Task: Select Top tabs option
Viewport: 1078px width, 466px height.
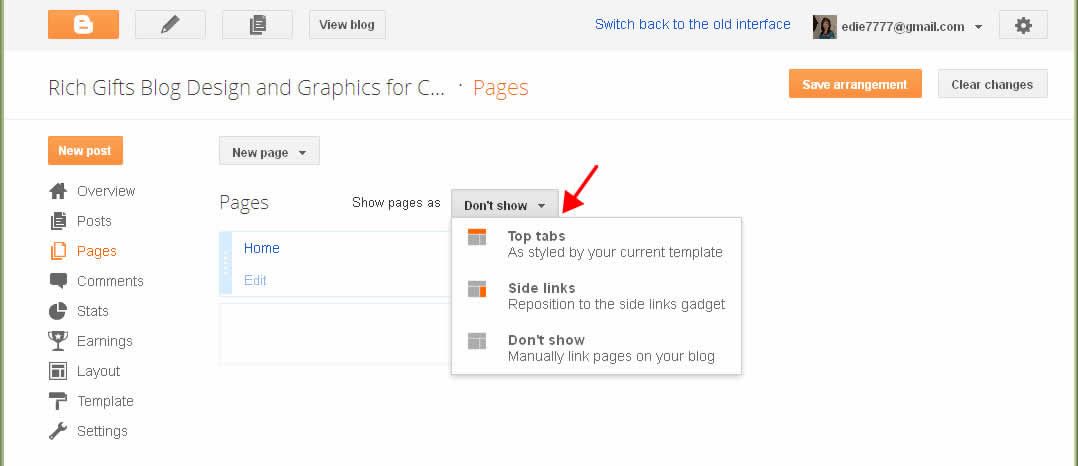Action: point(596,244)
